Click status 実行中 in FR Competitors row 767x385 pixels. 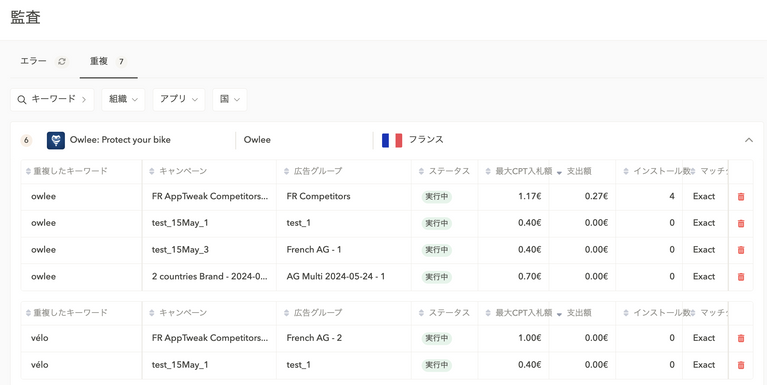pos(436,197)
